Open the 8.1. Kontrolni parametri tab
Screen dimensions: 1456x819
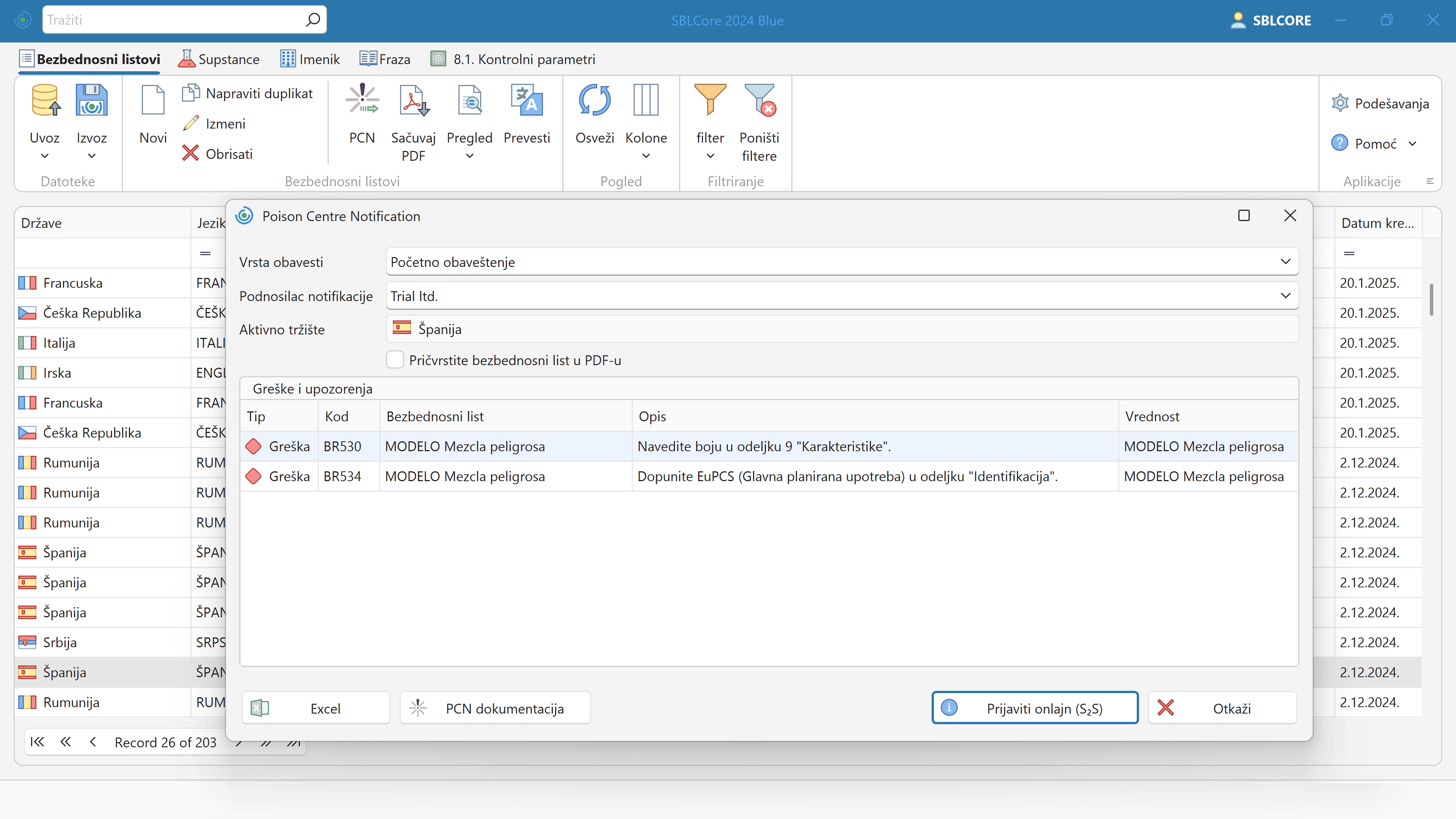(513, 60)
